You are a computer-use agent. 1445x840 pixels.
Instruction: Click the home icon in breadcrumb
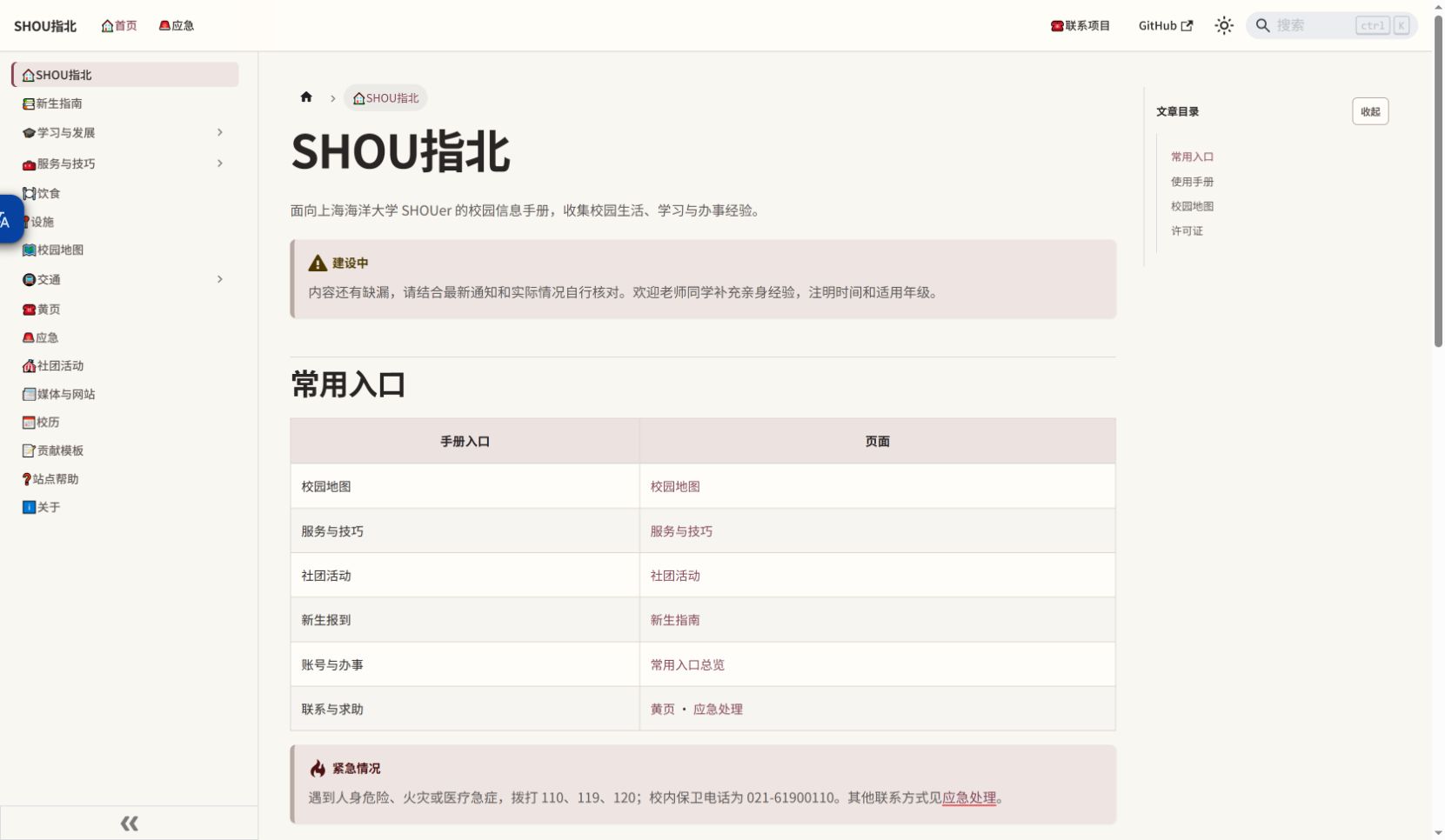pos(306,97)
